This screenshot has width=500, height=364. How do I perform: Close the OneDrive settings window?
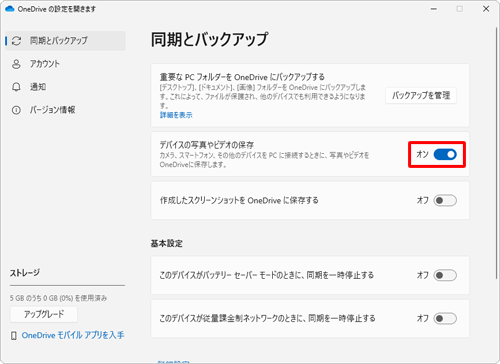pos(486,9)
